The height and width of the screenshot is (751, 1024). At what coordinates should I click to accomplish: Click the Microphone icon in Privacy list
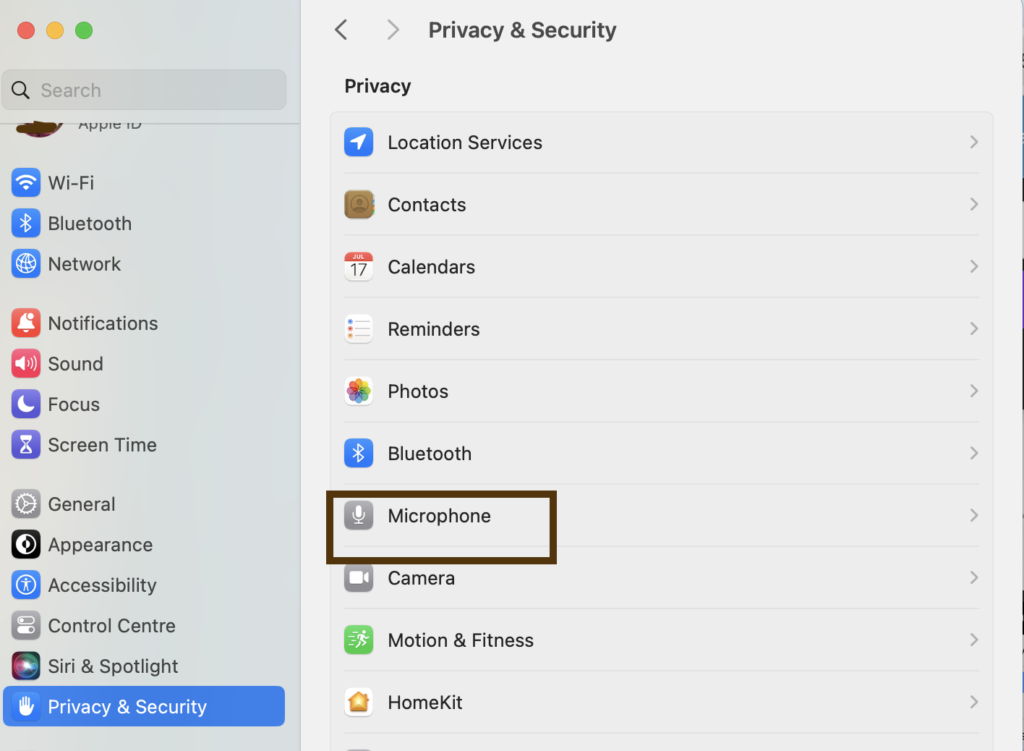pos(359,516)
